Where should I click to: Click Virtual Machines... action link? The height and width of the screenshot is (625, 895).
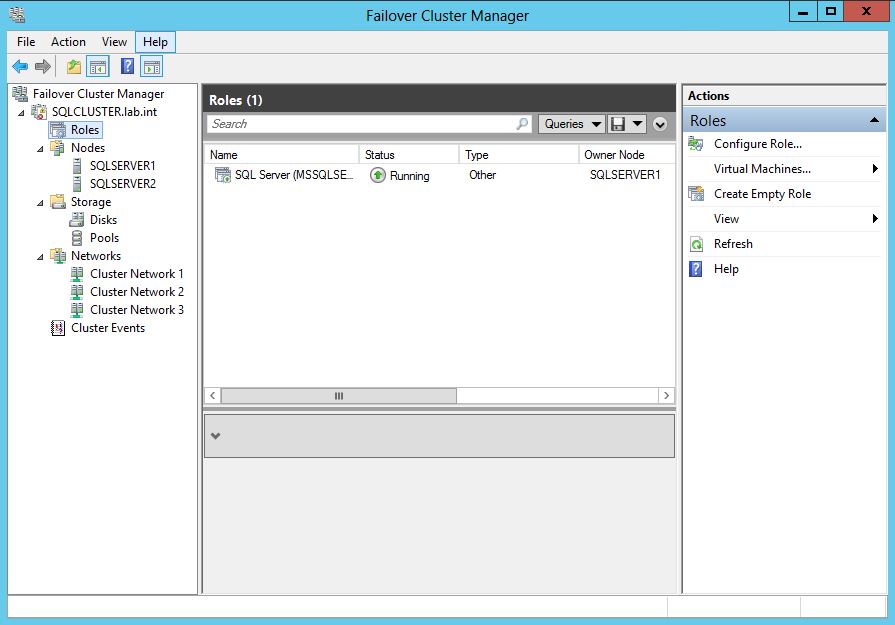[x=762, y=169]
